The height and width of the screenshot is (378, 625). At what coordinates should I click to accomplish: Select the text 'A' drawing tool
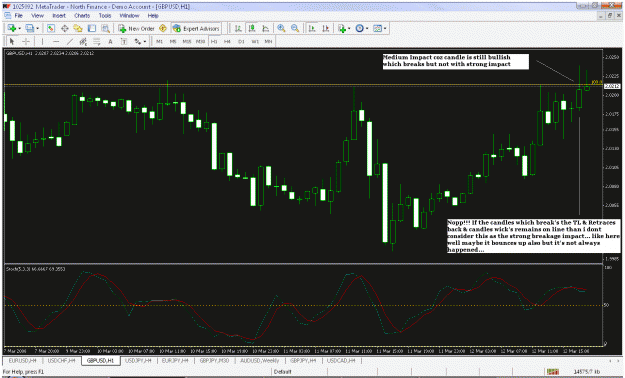[110, 41]
